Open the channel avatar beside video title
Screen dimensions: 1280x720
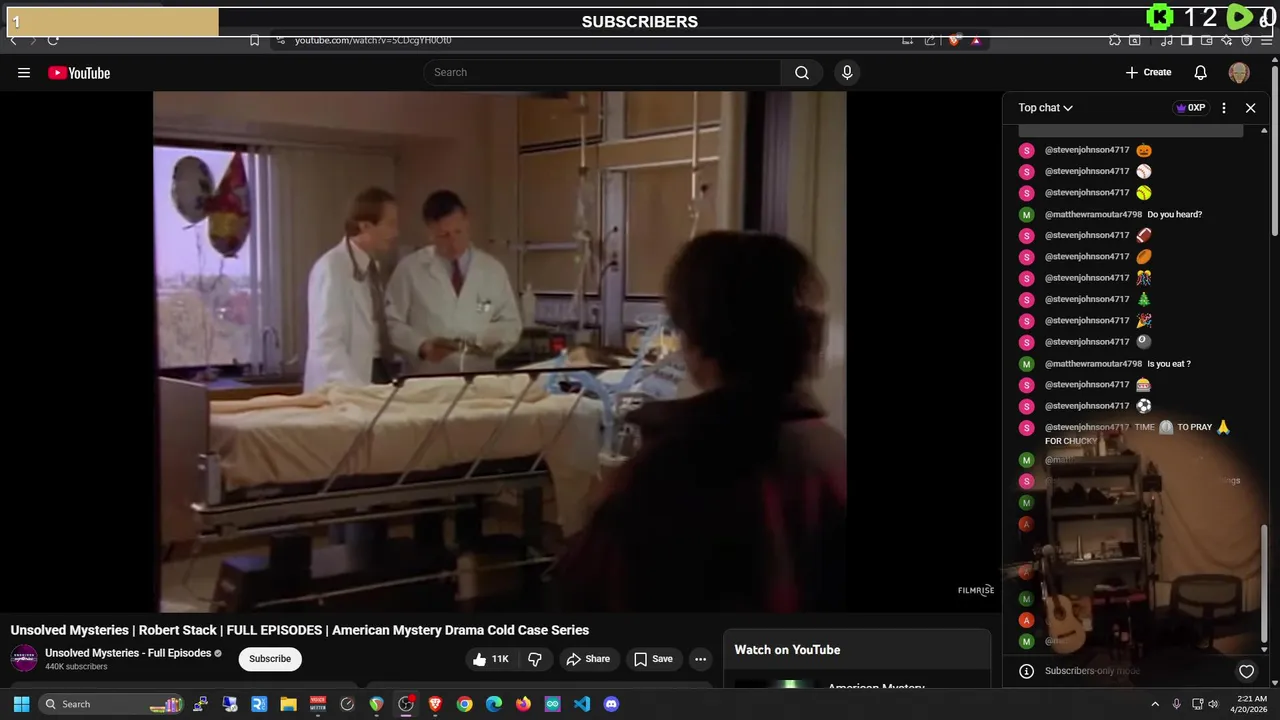coord(24,658)
